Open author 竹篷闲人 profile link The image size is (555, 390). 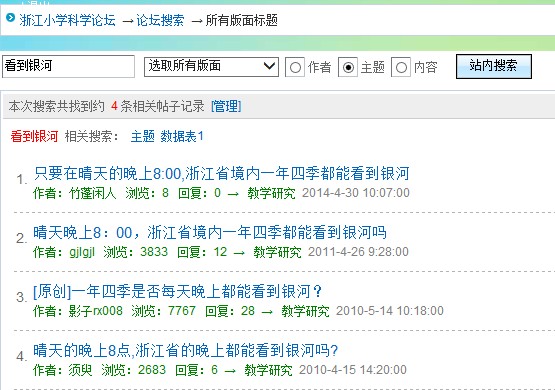coord(92,193)
